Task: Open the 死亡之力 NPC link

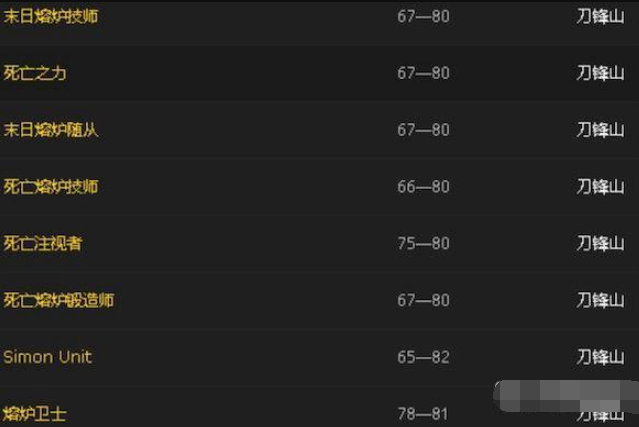Action: click(35, 73)
